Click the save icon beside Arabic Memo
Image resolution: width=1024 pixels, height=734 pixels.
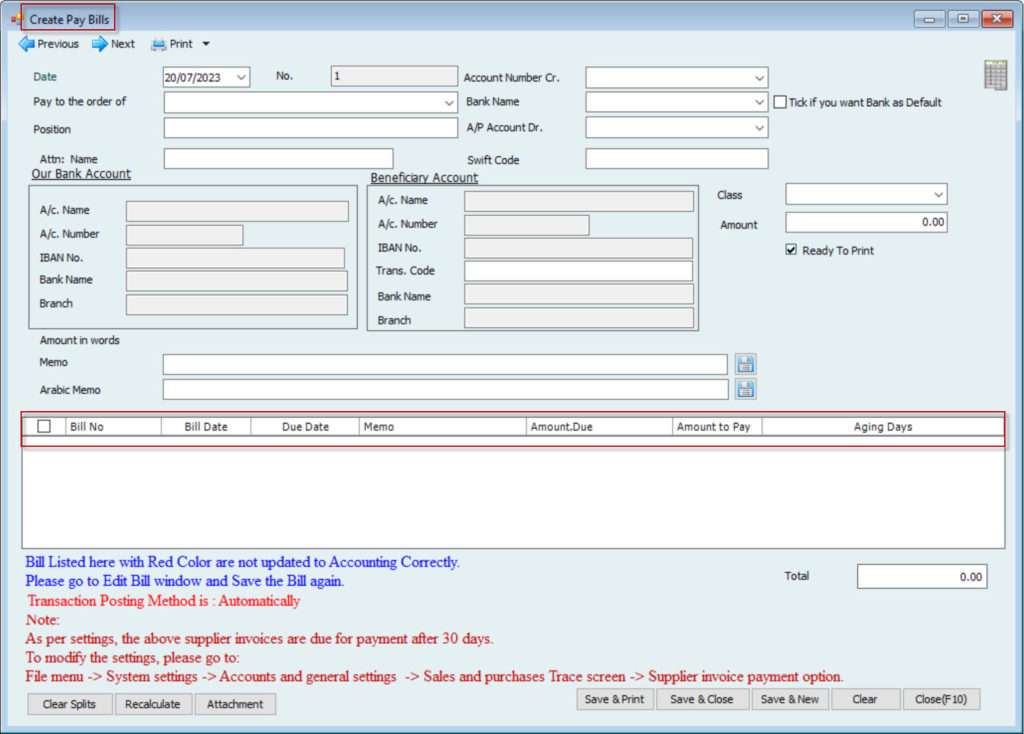(x=746, y=389)
